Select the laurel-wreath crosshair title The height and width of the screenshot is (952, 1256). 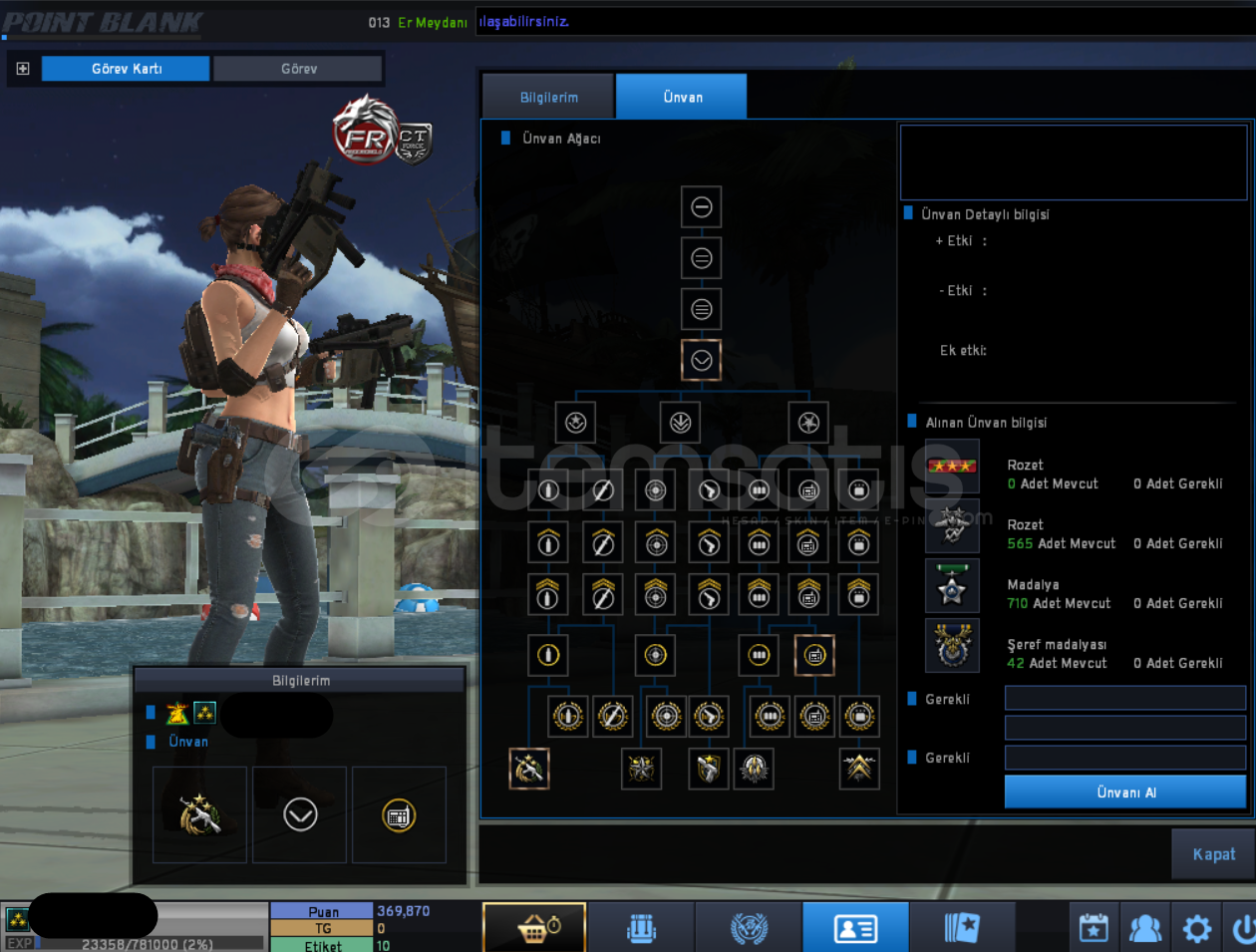666,716
